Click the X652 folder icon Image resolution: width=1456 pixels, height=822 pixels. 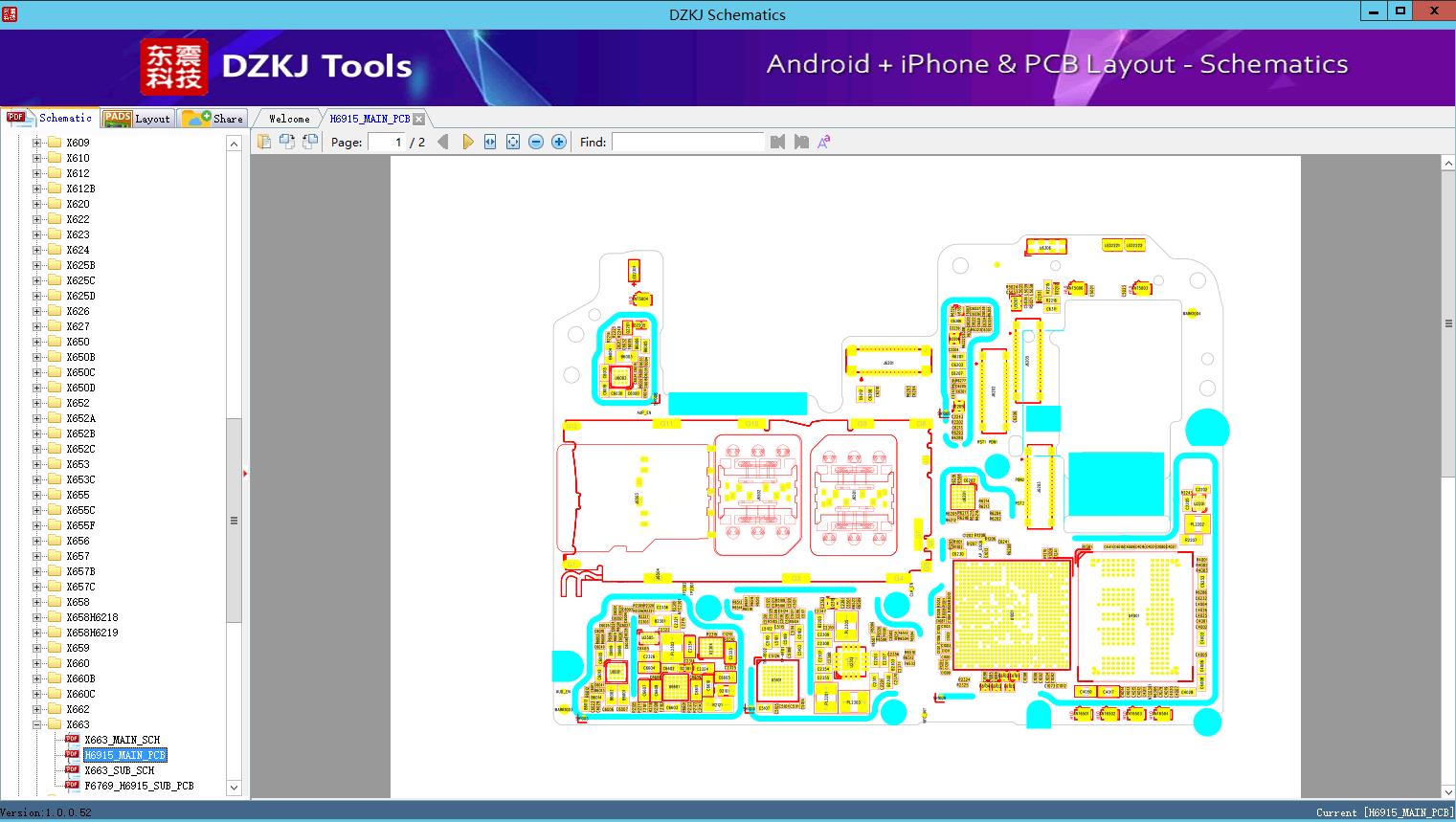tap(55, 403)
